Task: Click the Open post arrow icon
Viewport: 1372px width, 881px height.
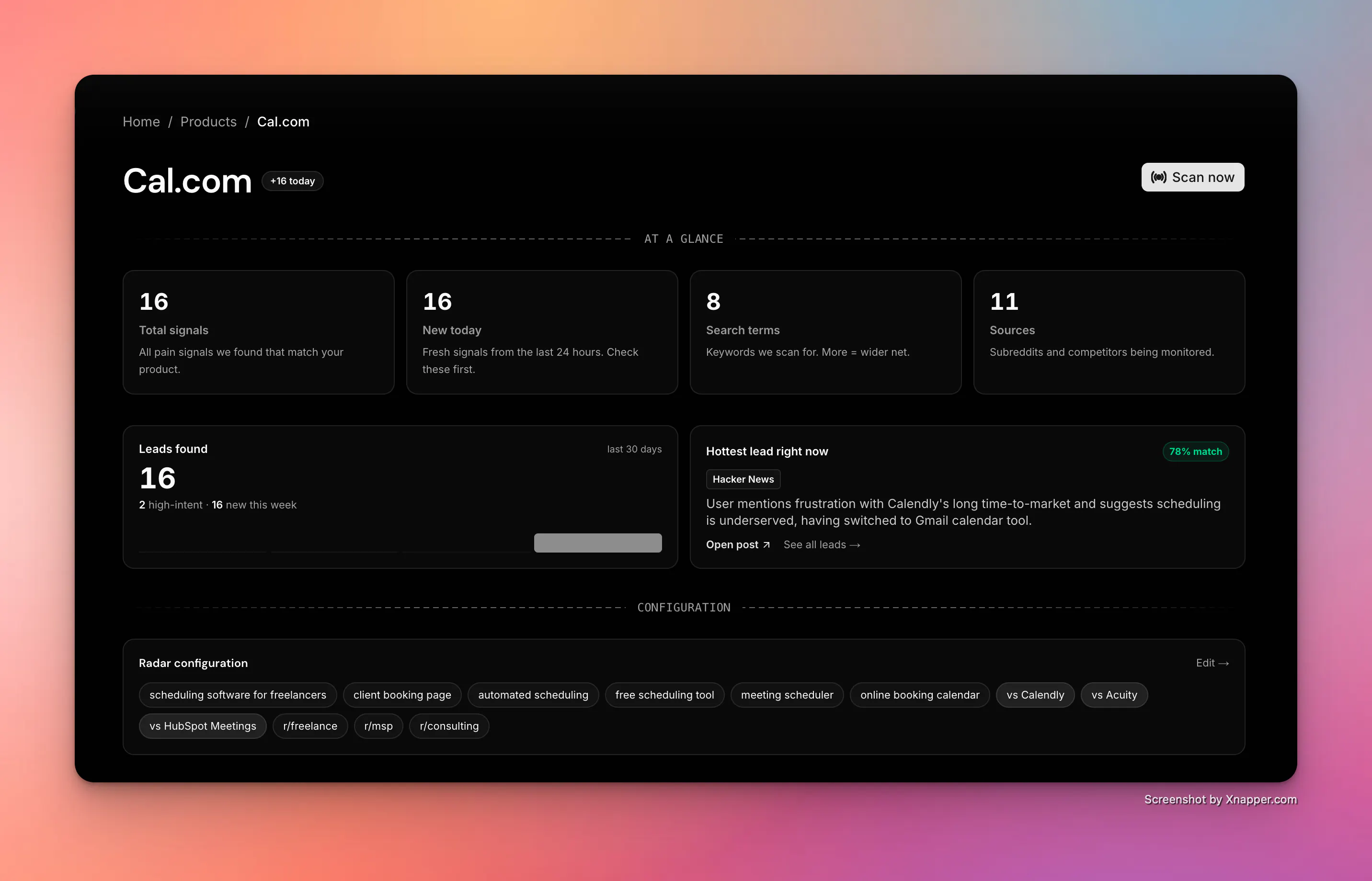Action: pos(766,544)
